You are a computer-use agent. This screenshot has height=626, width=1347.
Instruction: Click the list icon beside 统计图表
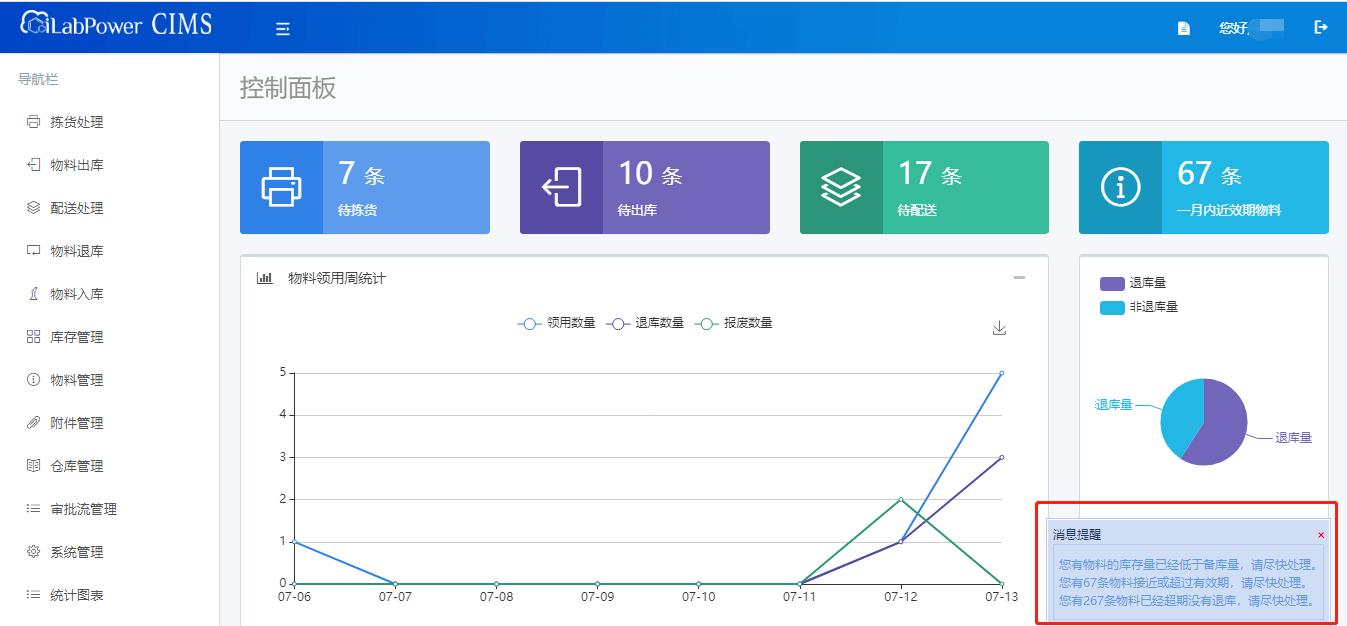pyautogui.click(x=33, y=595)
